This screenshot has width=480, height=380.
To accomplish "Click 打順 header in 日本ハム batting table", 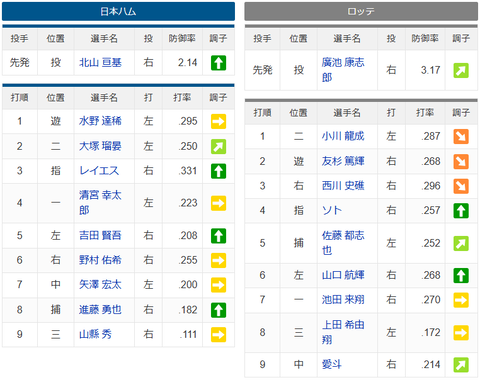I will pos(19,98).
